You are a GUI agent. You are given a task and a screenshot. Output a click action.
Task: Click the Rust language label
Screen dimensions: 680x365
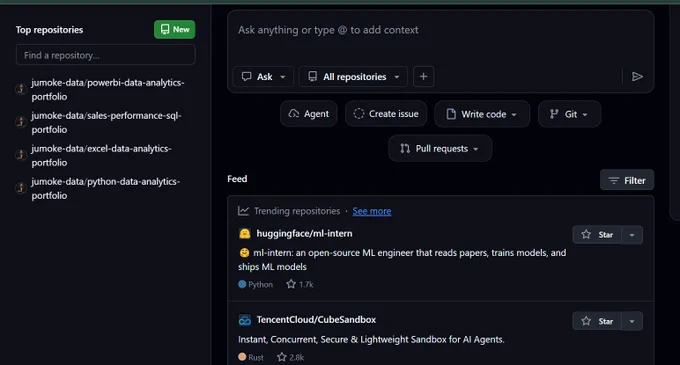pos(251,357)
